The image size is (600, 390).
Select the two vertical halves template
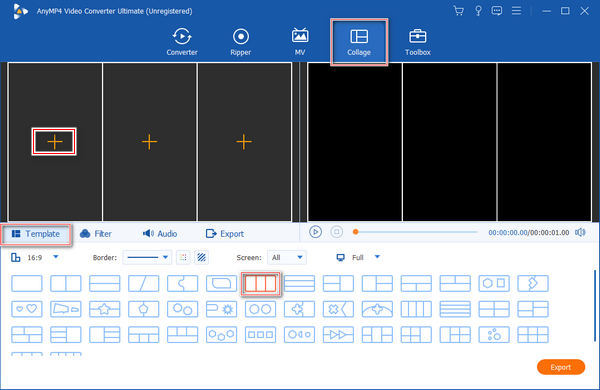[x=66, y=284]
